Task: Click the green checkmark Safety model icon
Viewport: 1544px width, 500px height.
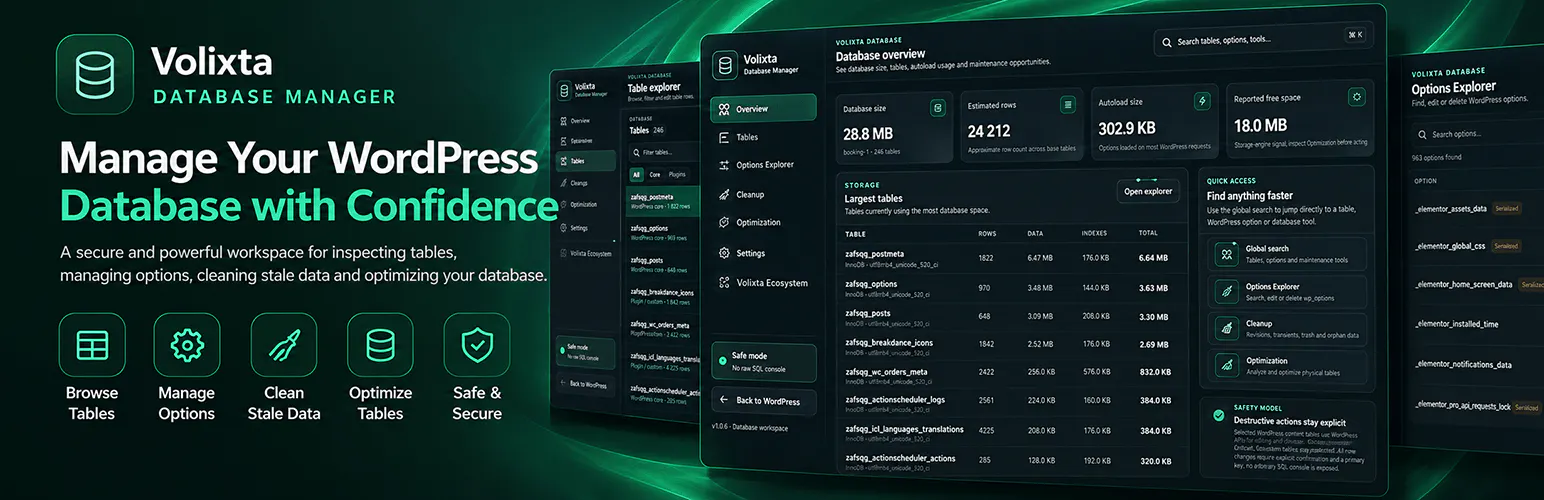Action: coord(1218,415)
